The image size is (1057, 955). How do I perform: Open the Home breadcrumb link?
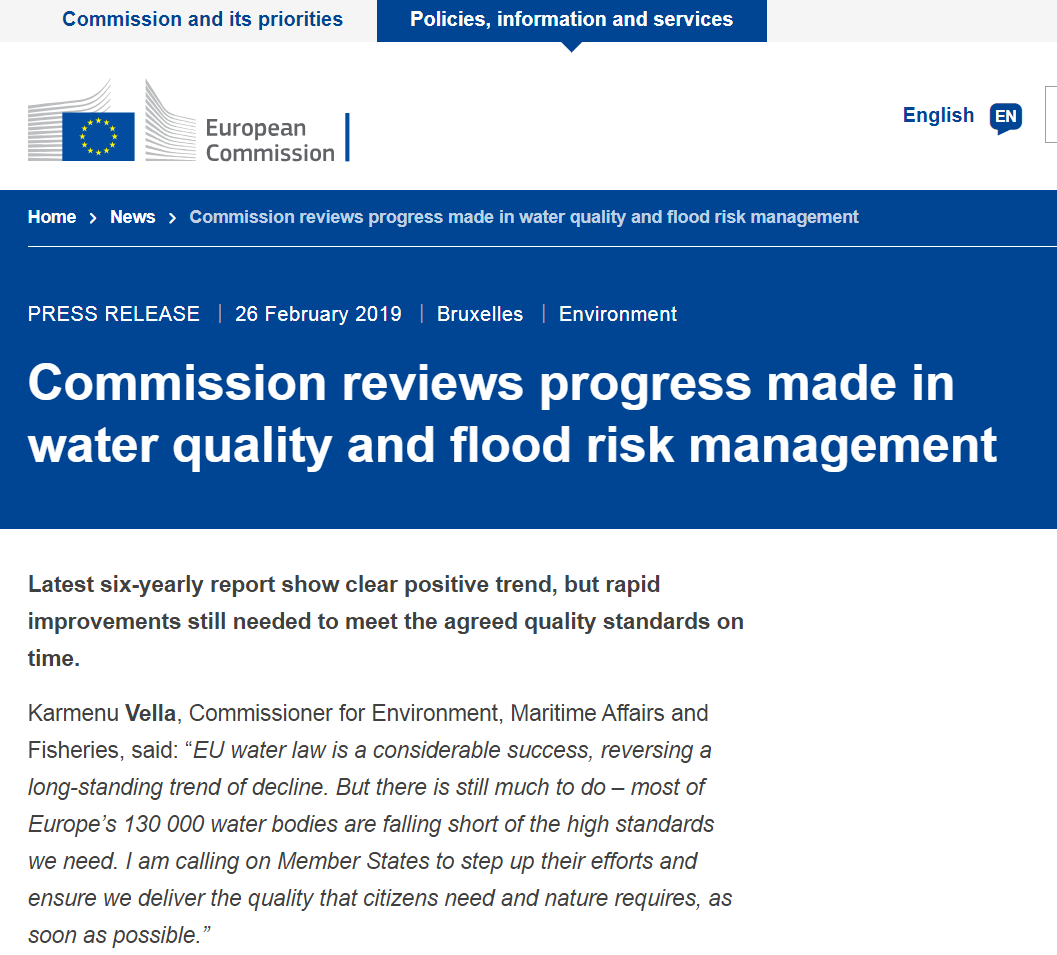52,217
